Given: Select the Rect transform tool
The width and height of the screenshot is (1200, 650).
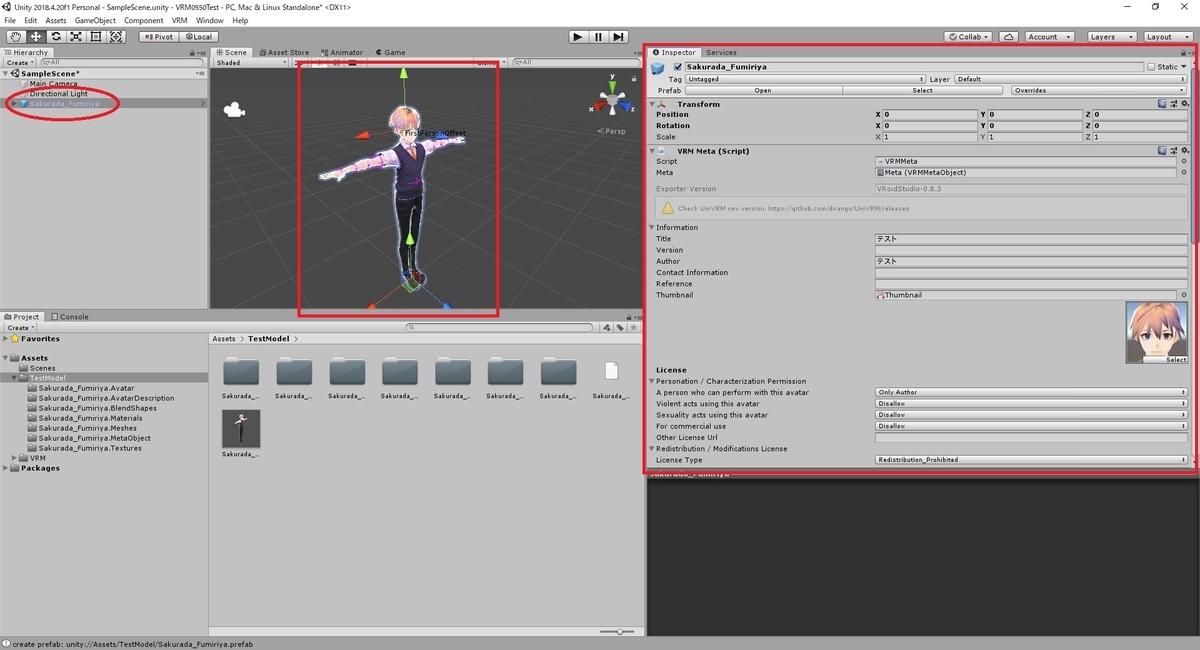Looking at the screenshot, I should [96, 37].
